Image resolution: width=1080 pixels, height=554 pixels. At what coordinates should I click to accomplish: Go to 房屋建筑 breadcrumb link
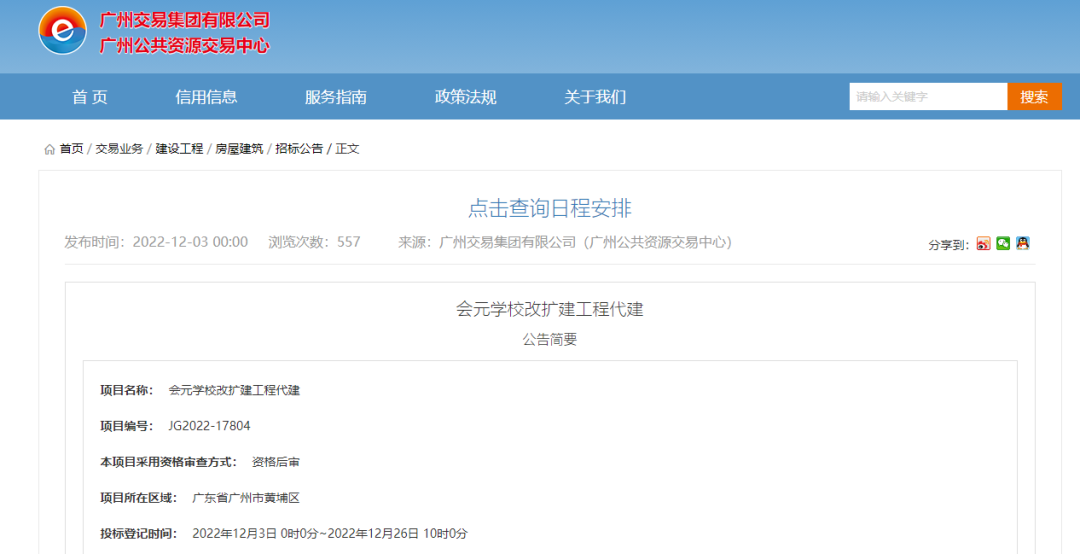click(239, 149)
